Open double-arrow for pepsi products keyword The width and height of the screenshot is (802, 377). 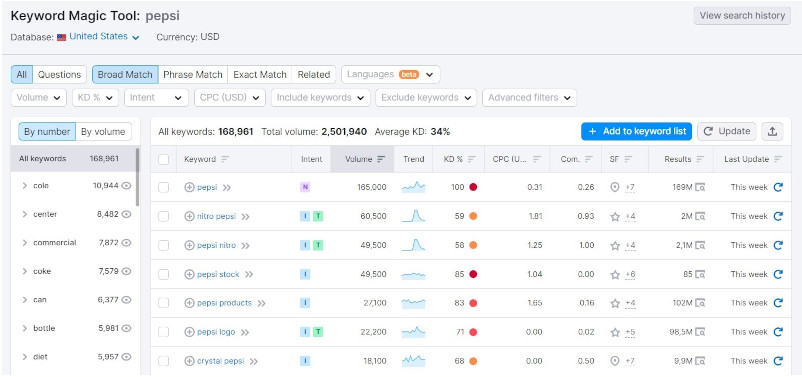click(x=261, y=303)
